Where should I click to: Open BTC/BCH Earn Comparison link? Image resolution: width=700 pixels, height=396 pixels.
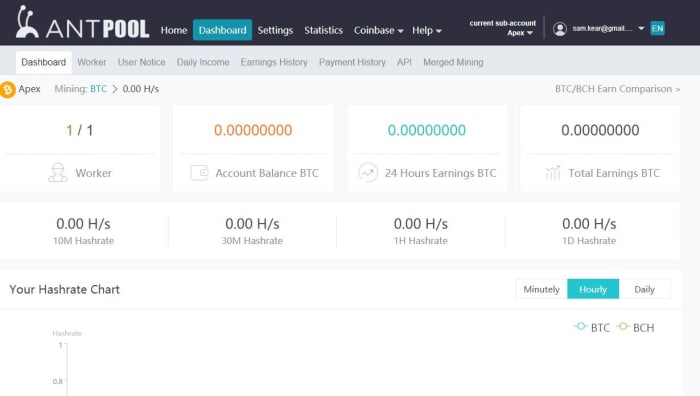(617, 89)
